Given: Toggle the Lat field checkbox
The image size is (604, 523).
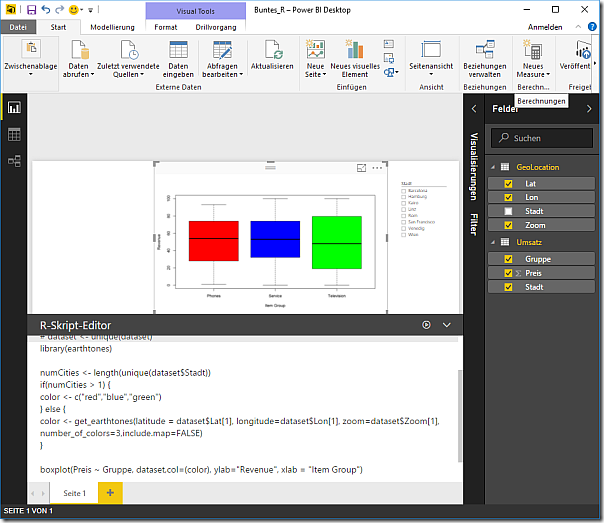Looking at the screenshot, I should pos(508,184).
